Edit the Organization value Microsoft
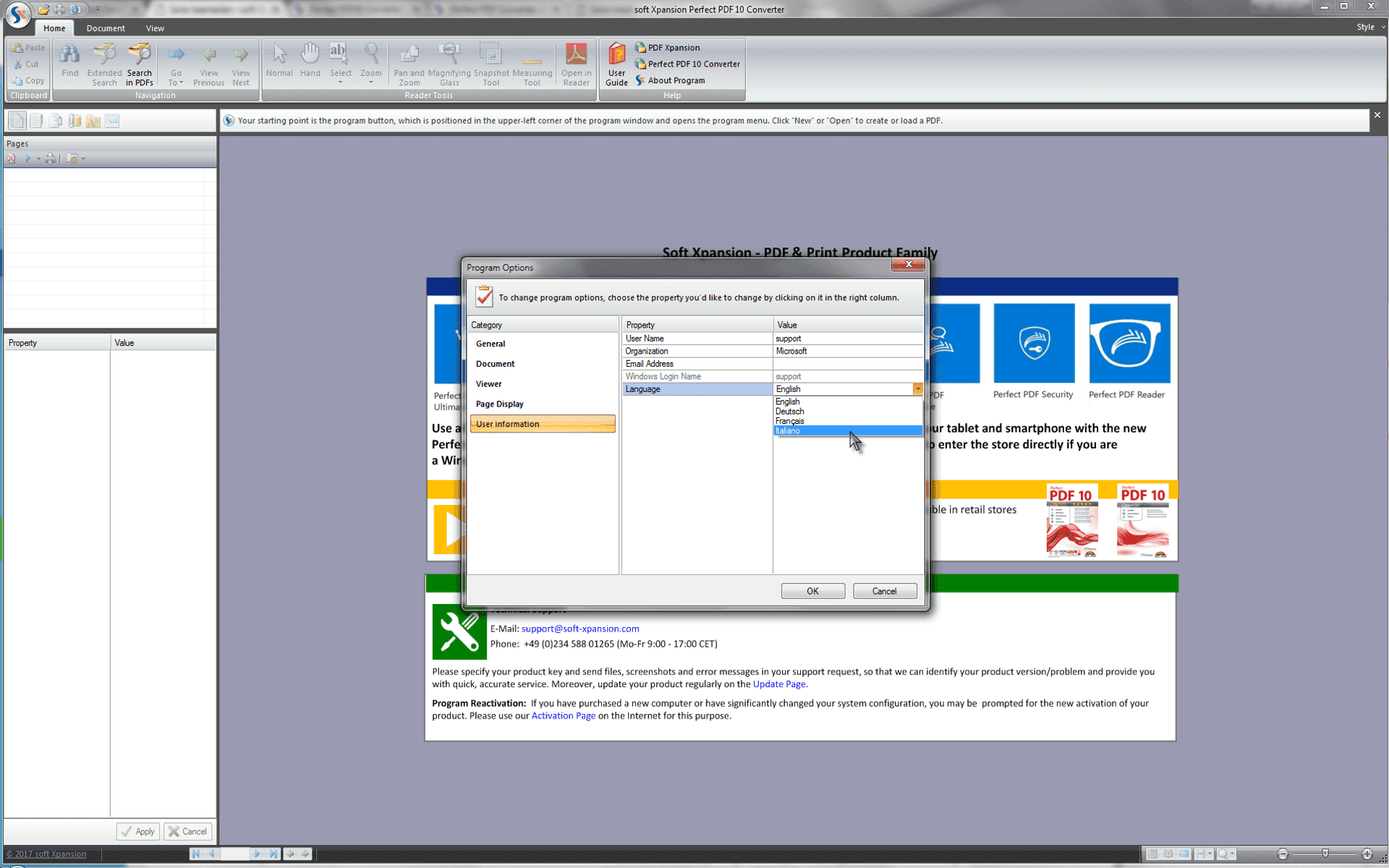The image size is (1389, 868). pyautogui.click(x=848, y=351)
